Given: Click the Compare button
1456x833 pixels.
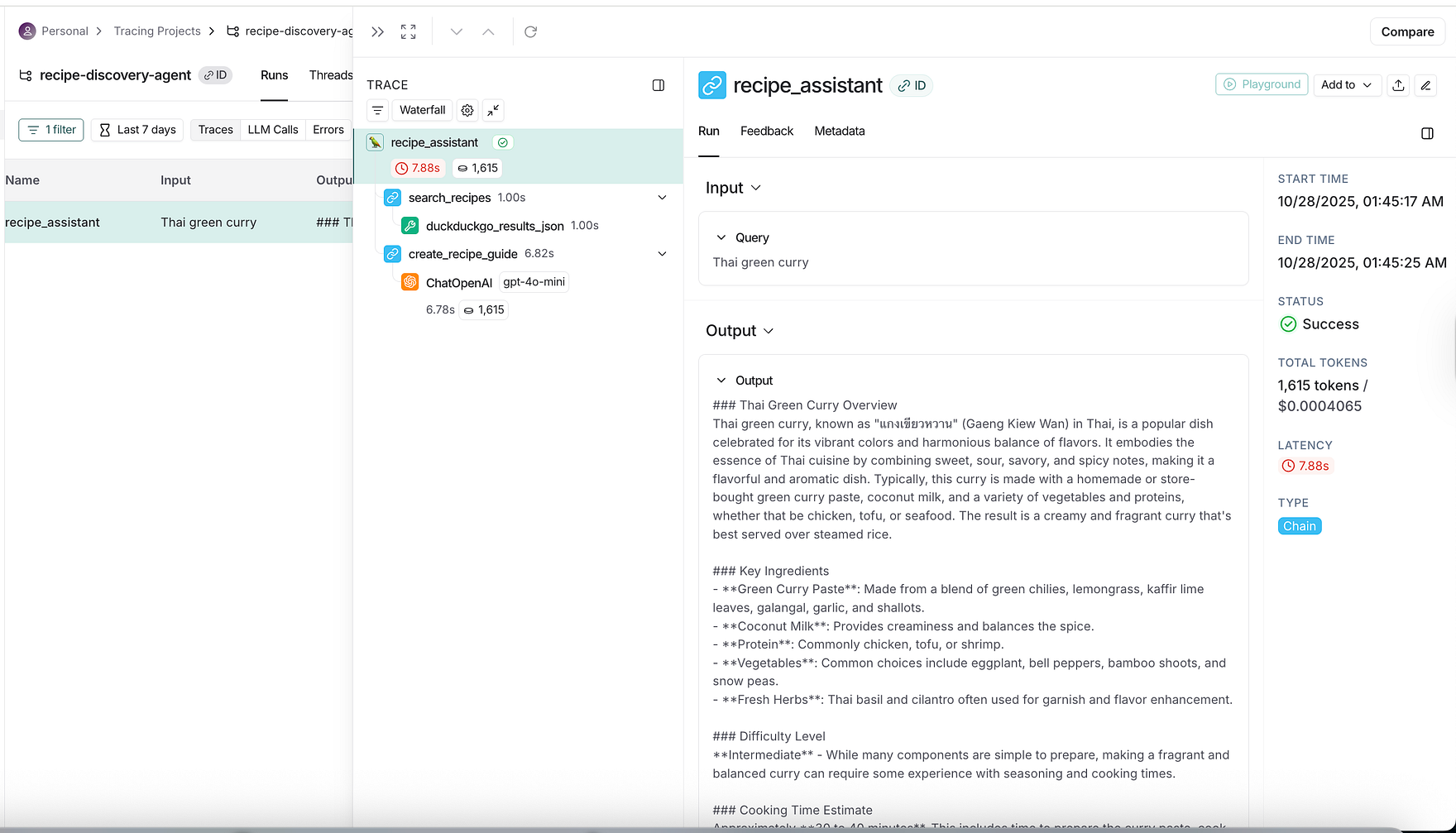Looking at the screenshot, I should pyautogui.click(x=1406, y=31).
